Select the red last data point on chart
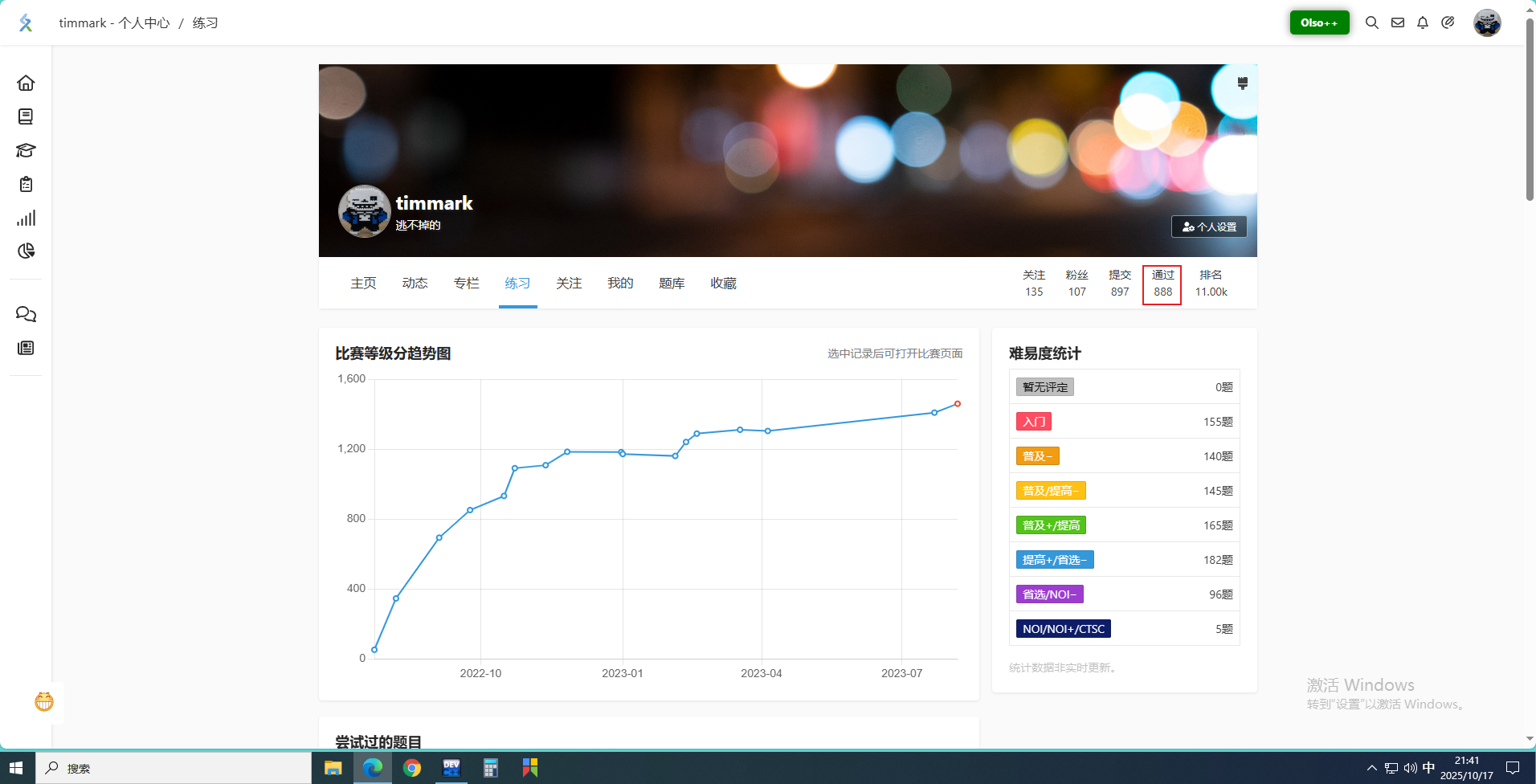Screen dimensions: 1536x784 click(958, 403)
